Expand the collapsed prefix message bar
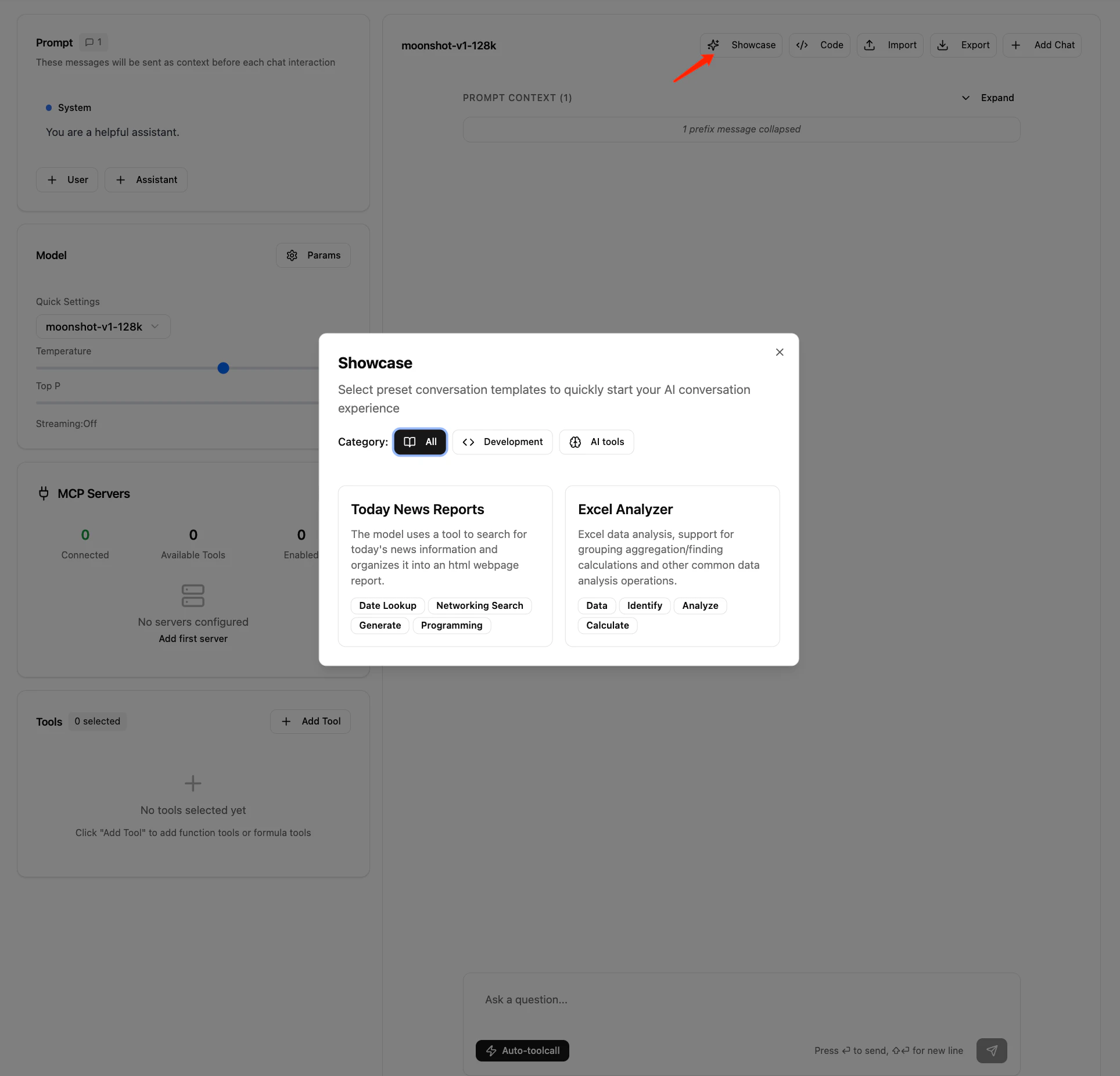The height and width of the screenshot is (1076, 1120). tap(741, 129)
